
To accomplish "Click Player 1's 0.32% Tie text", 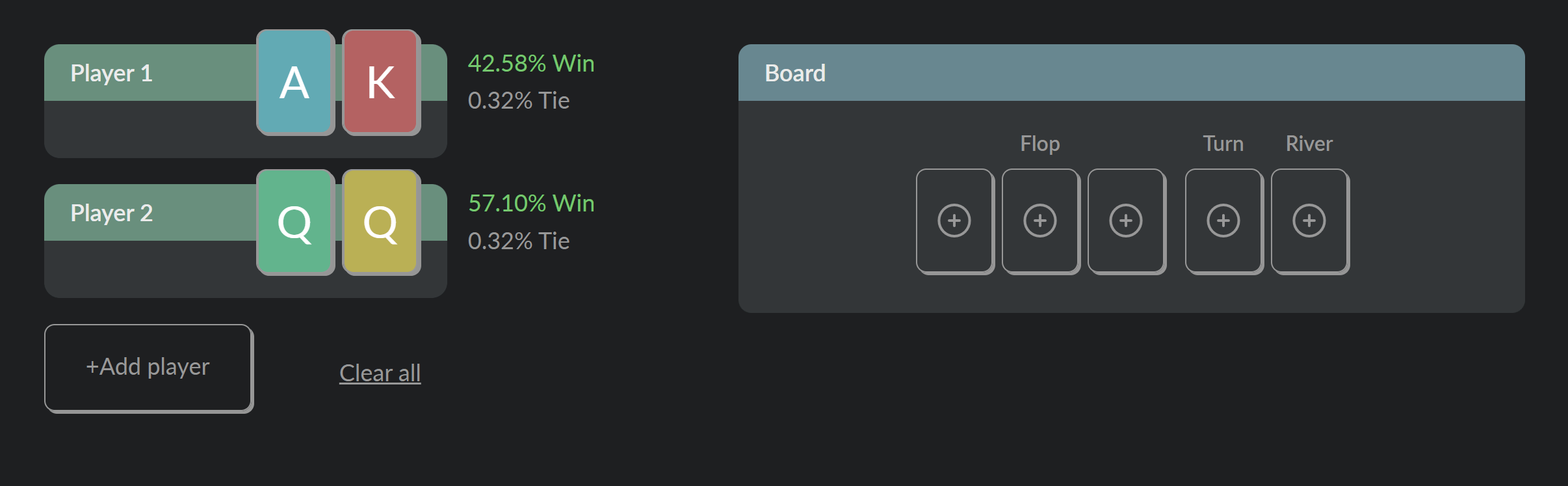I will click(x=518, y=100).
